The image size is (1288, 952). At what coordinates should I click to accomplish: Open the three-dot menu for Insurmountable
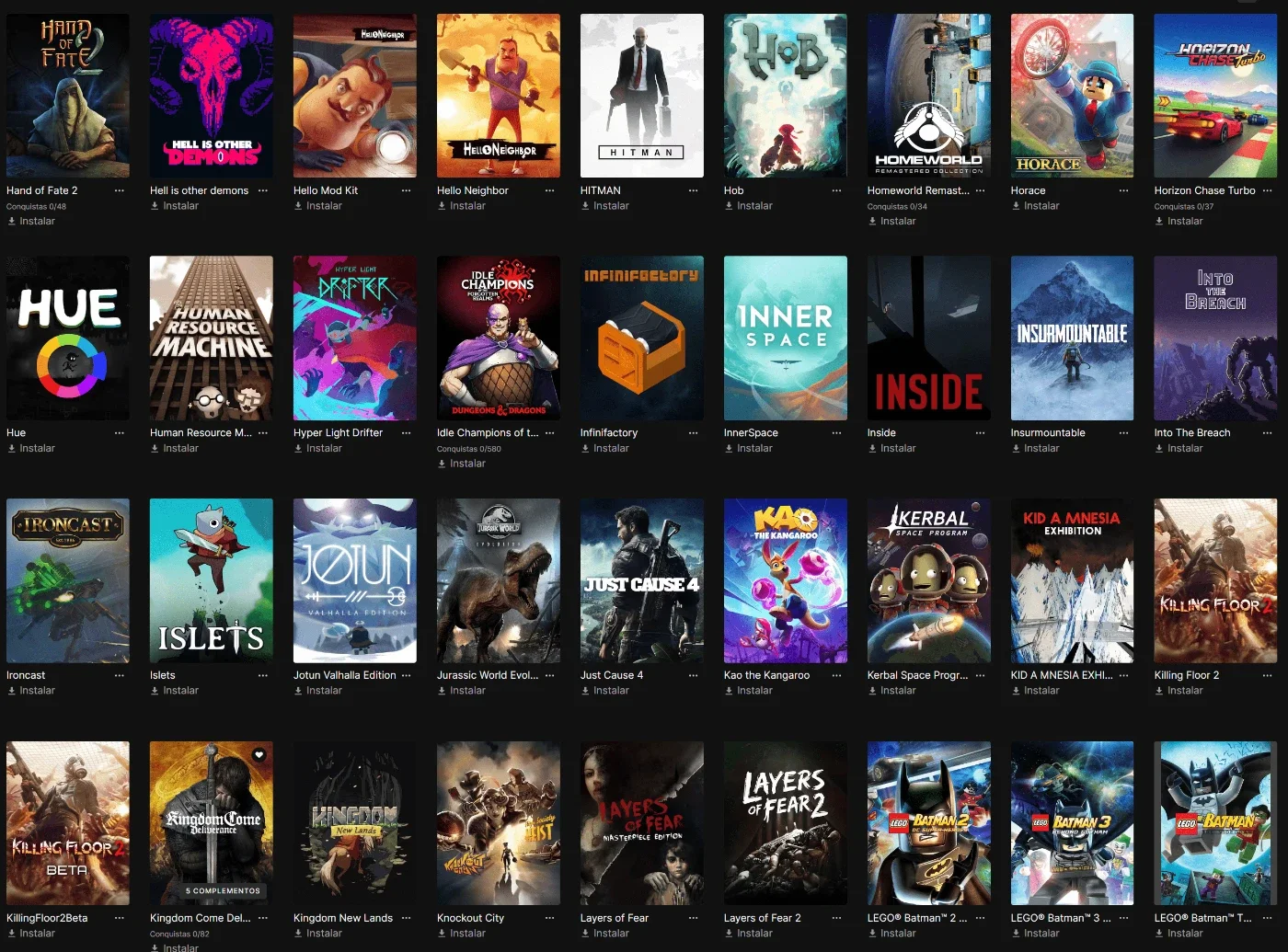coord(1124,432)
